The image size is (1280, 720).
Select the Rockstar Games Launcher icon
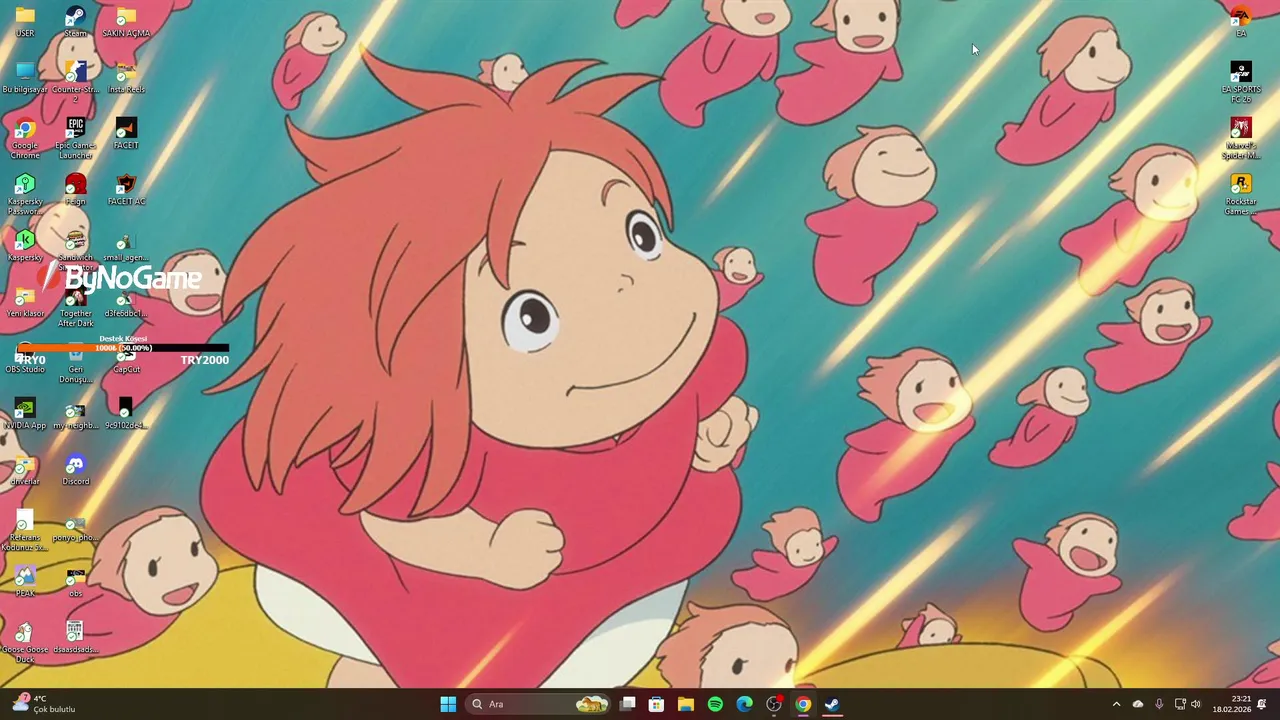click(1241, 194)
